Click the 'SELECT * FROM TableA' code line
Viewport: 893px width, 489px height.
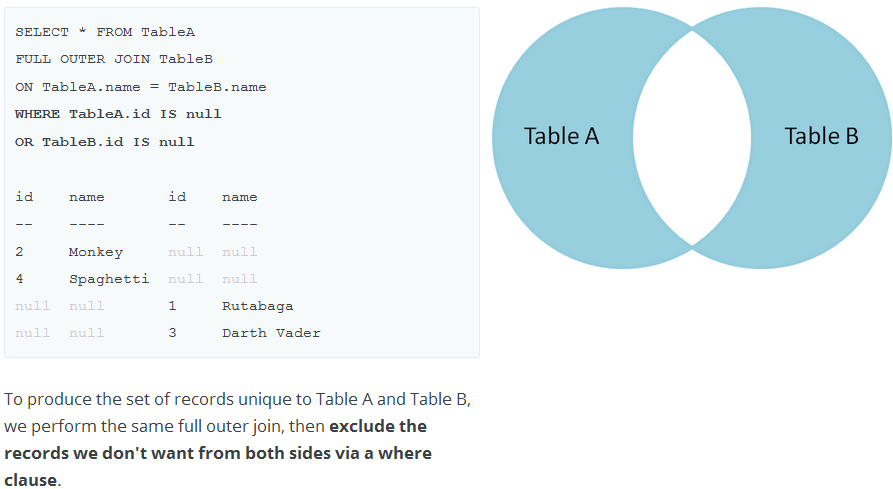tap(105, 32)
